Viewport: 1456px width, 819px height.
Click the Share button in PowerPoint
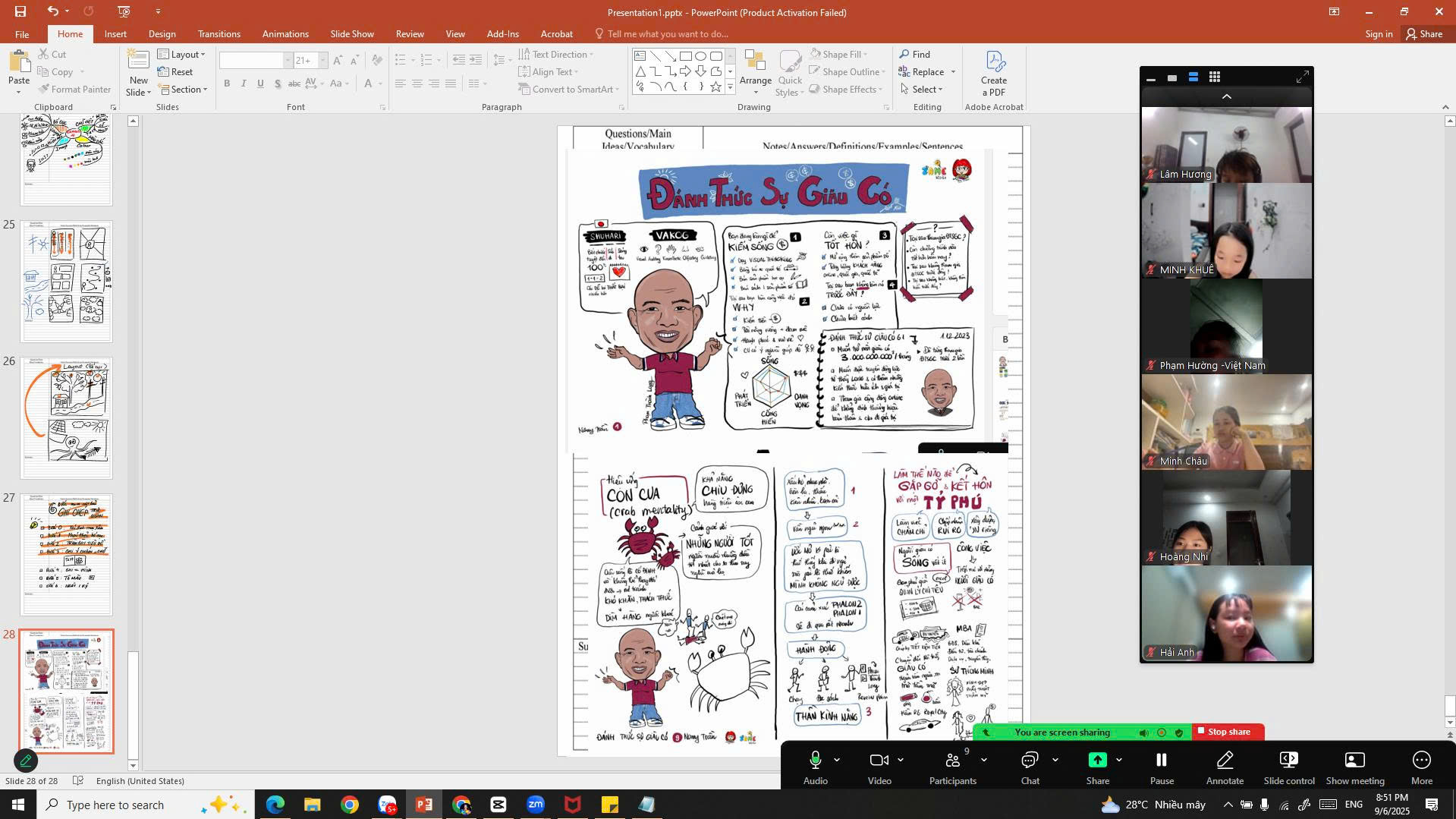tap(1424, 34)
